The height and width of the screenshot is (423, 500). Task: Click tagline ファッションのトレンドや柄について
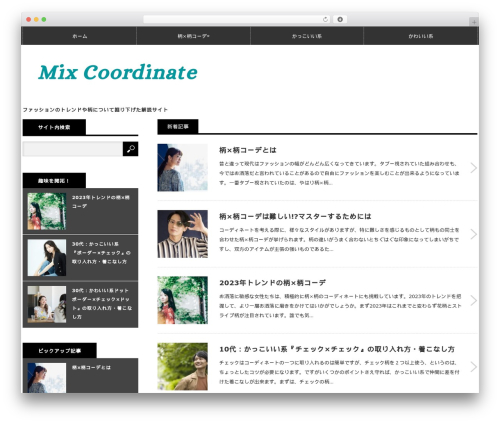click(95, 110)
